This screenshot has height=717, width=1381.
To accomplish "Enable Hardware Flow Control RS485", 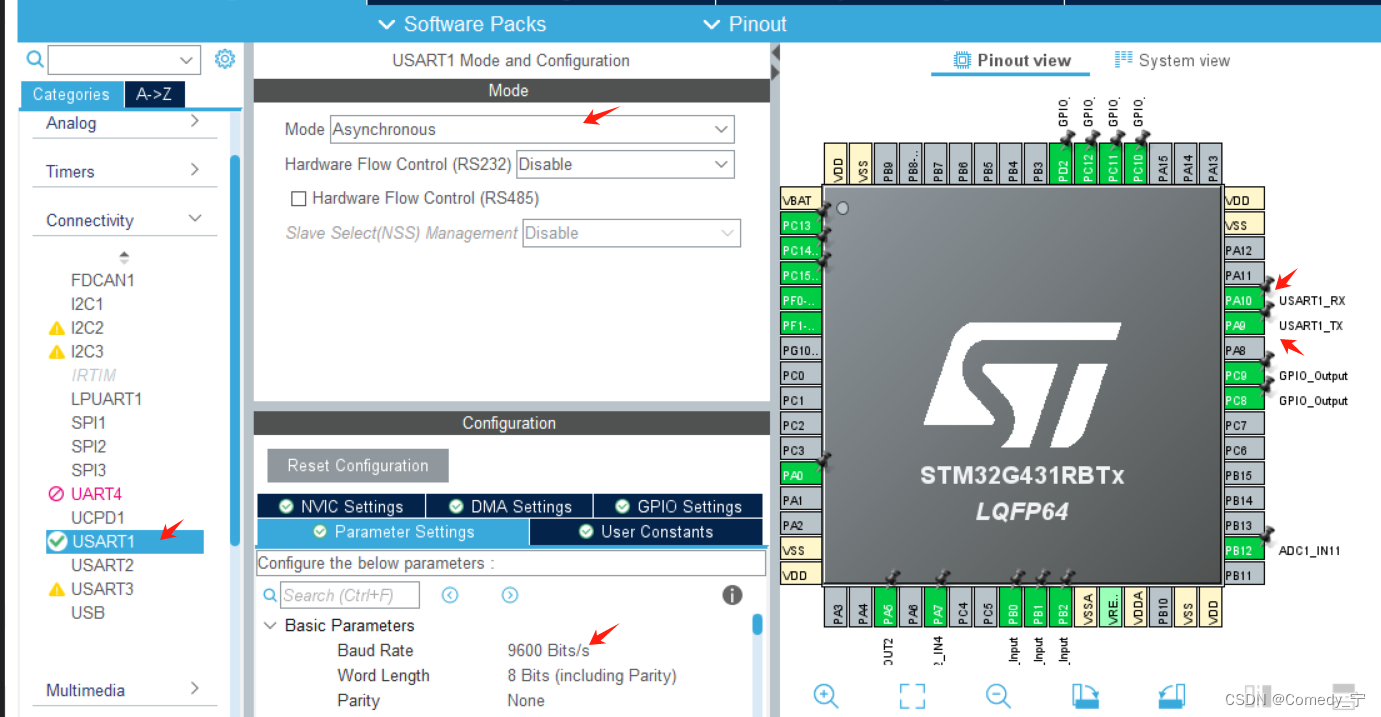I will pyautogui.click(x=298, y=198).
